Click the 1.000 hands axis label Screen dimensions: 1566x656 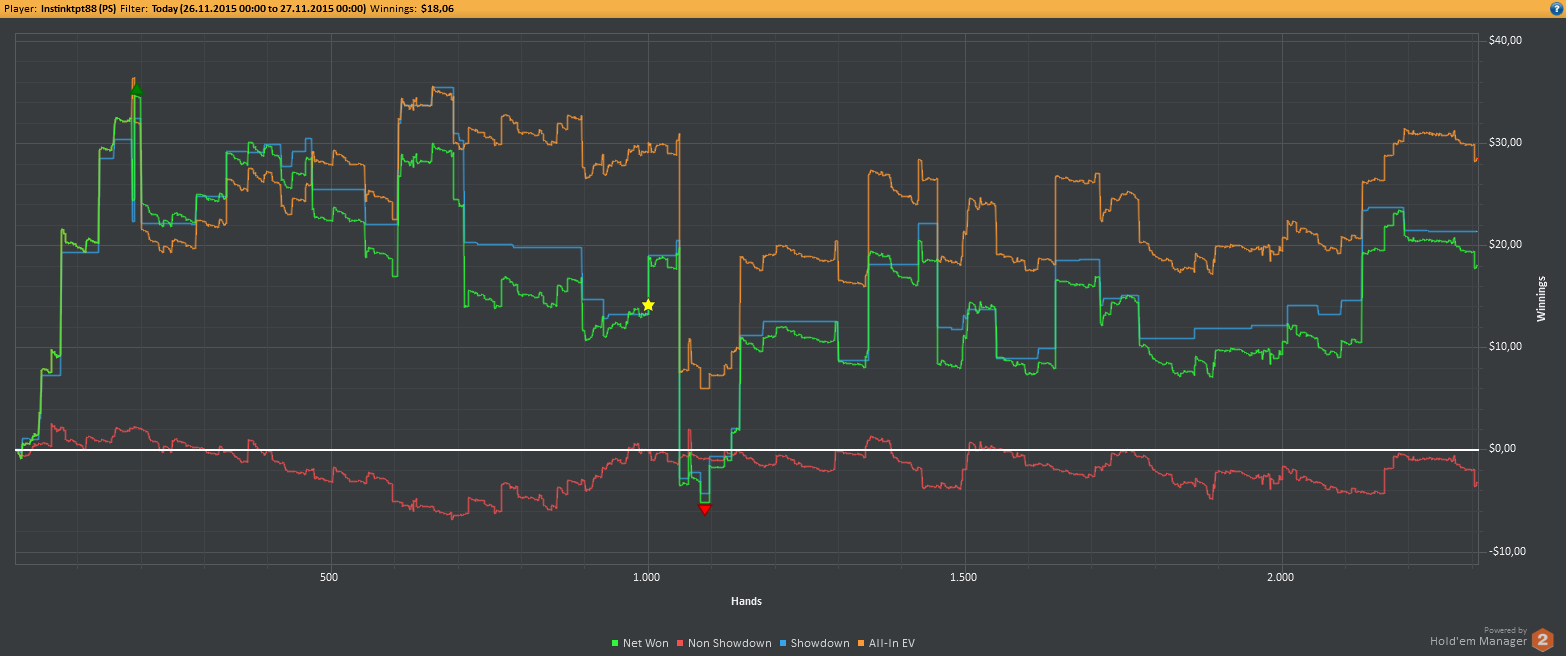tap(647, 577)
